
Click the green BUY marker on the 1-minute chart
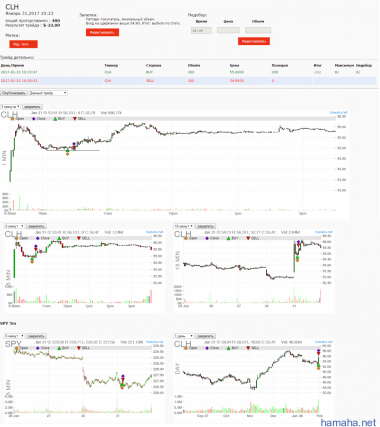[68, 151]
